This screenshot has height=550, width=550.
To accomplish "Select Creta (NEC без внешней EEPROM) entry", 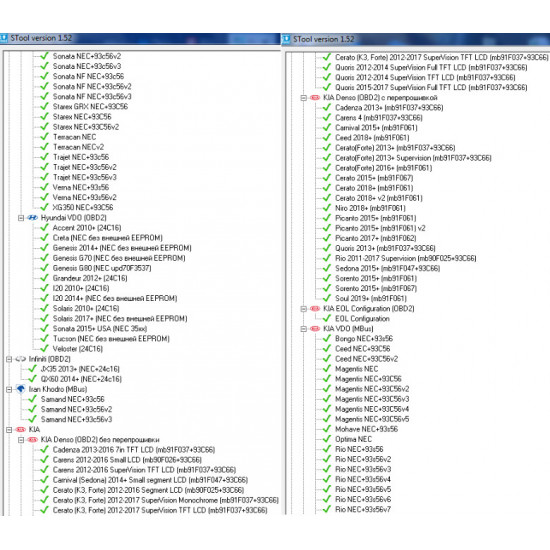I will coord(107,237).
